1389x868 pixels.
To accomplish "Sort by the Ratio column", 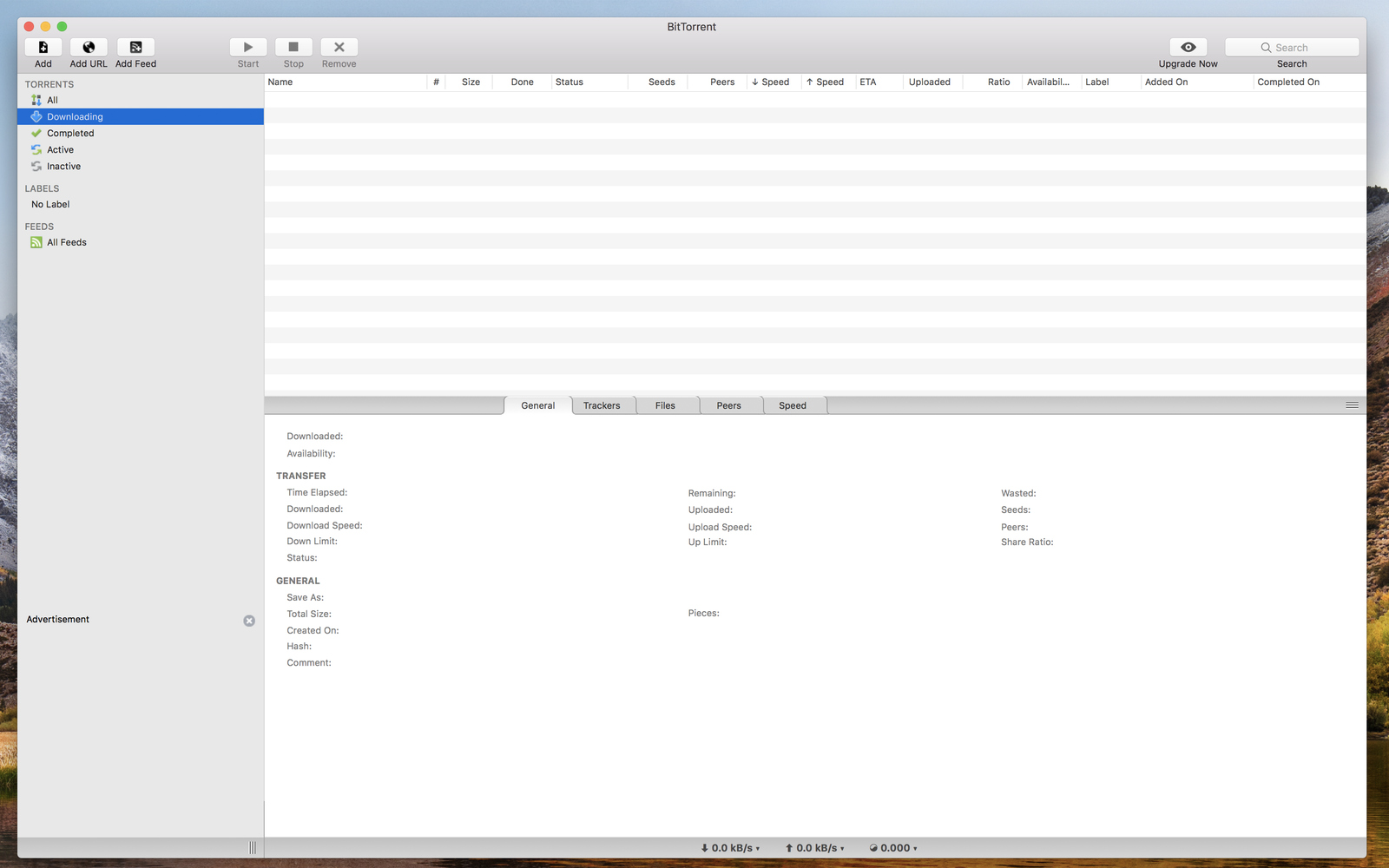I will (992, 82).
